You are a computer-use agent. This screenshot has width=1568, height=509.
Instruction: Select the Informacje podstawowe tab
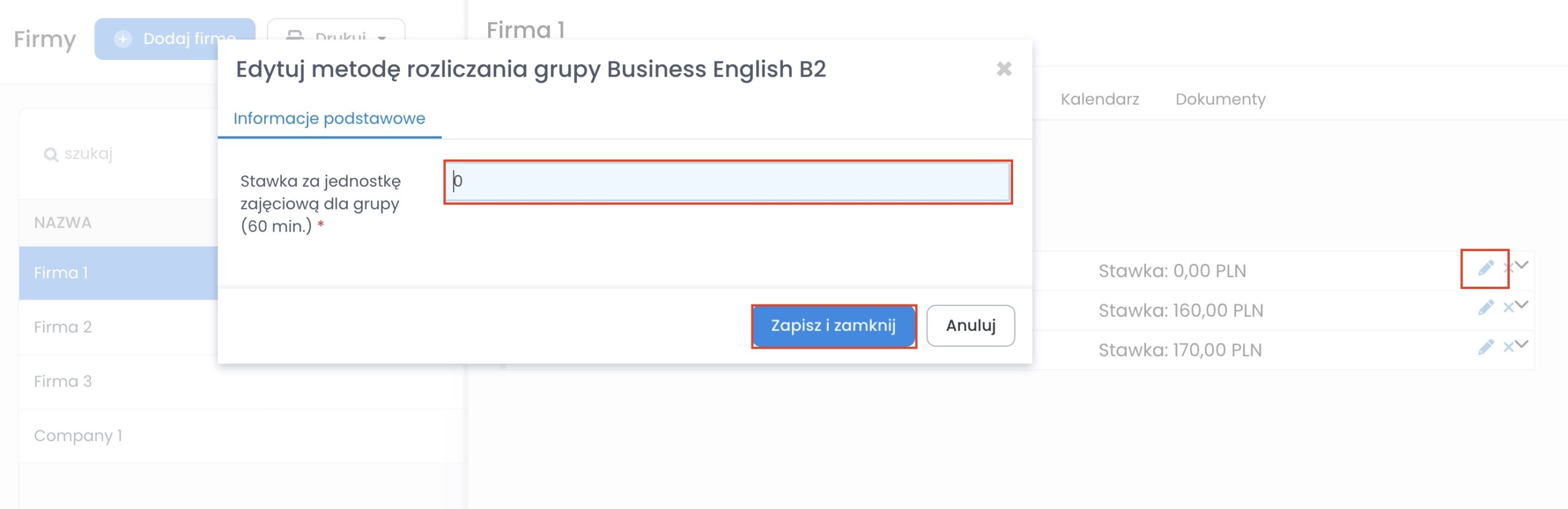point(329,118)
